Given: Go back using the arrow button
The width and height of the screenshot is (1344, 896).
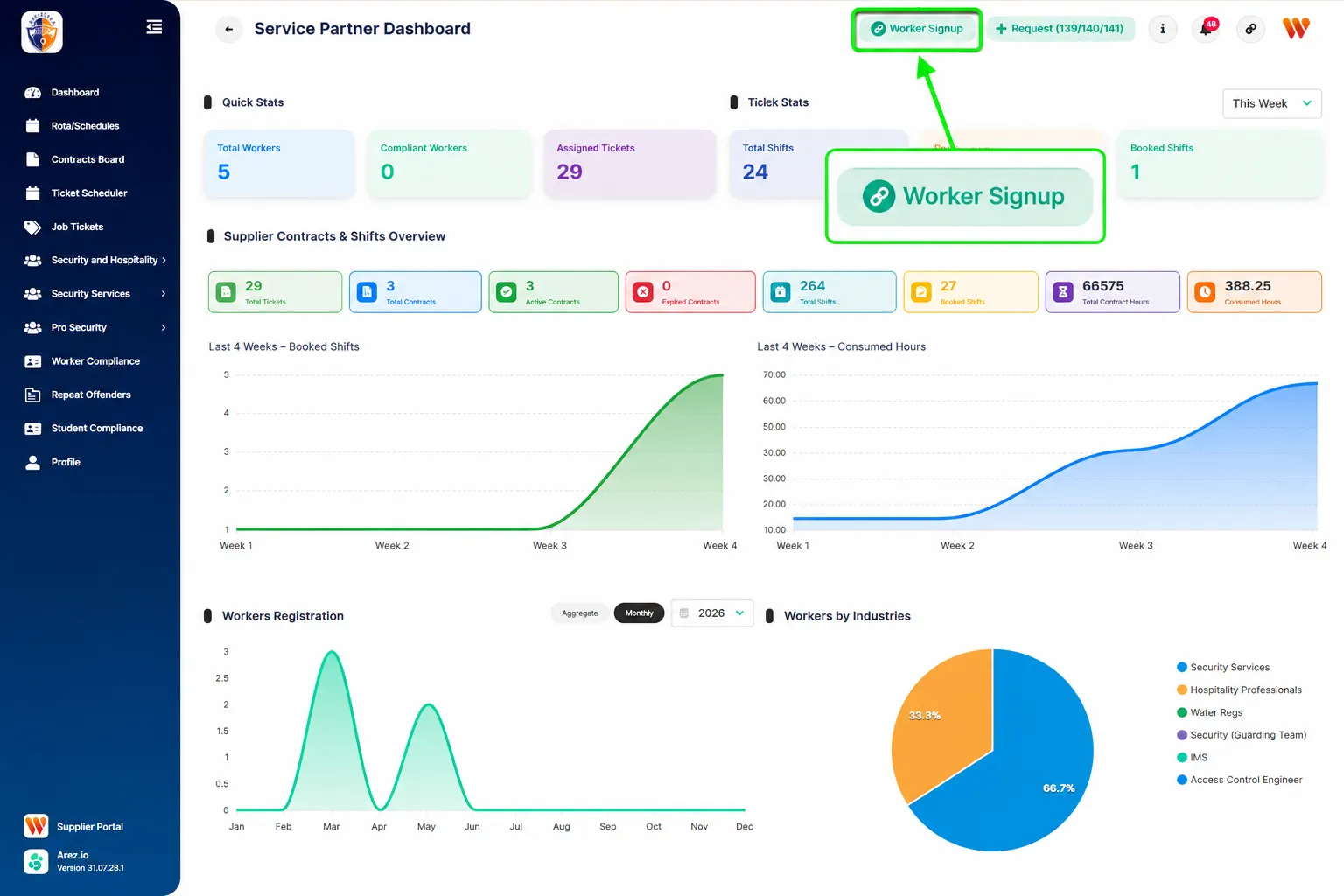Looking at the screenshot, I should 229,29.
